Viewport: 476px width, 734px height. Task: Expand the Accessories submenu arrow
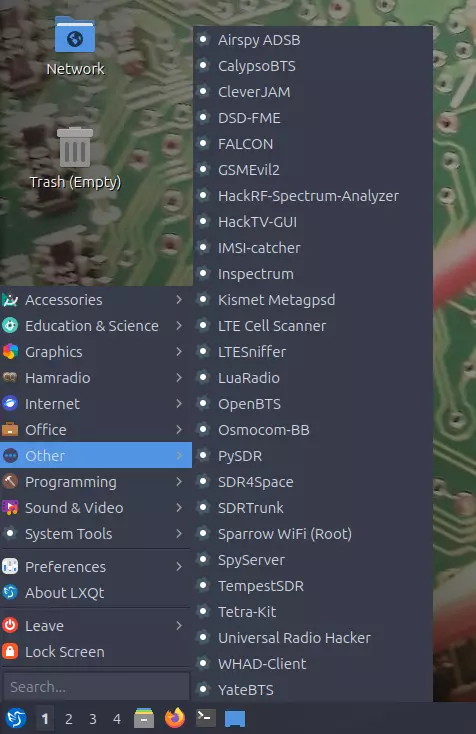179,300
